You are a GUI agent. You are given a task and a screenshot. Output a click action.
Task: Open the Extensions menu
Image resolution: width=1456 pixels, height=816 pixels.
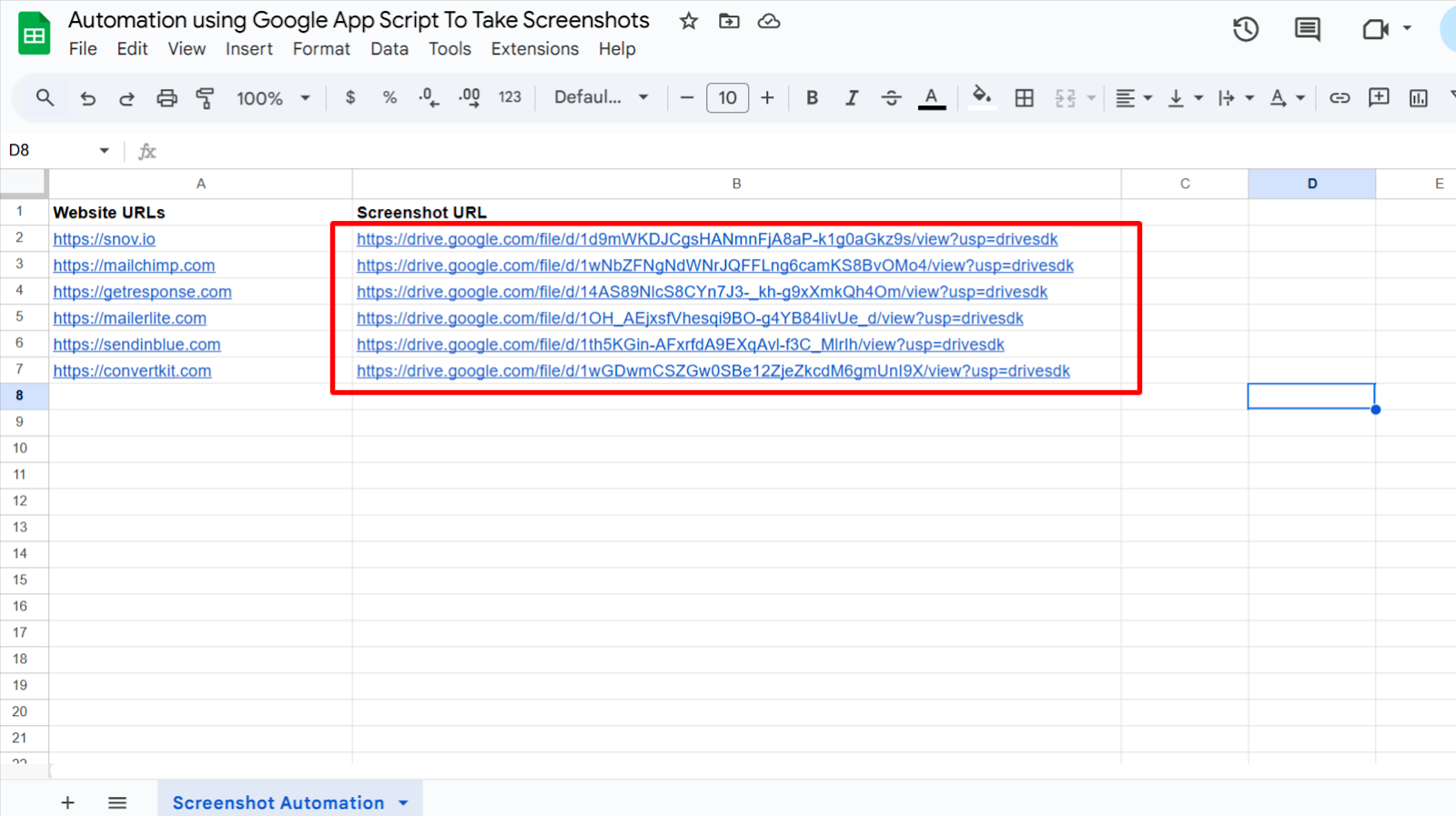coord(535,49)
